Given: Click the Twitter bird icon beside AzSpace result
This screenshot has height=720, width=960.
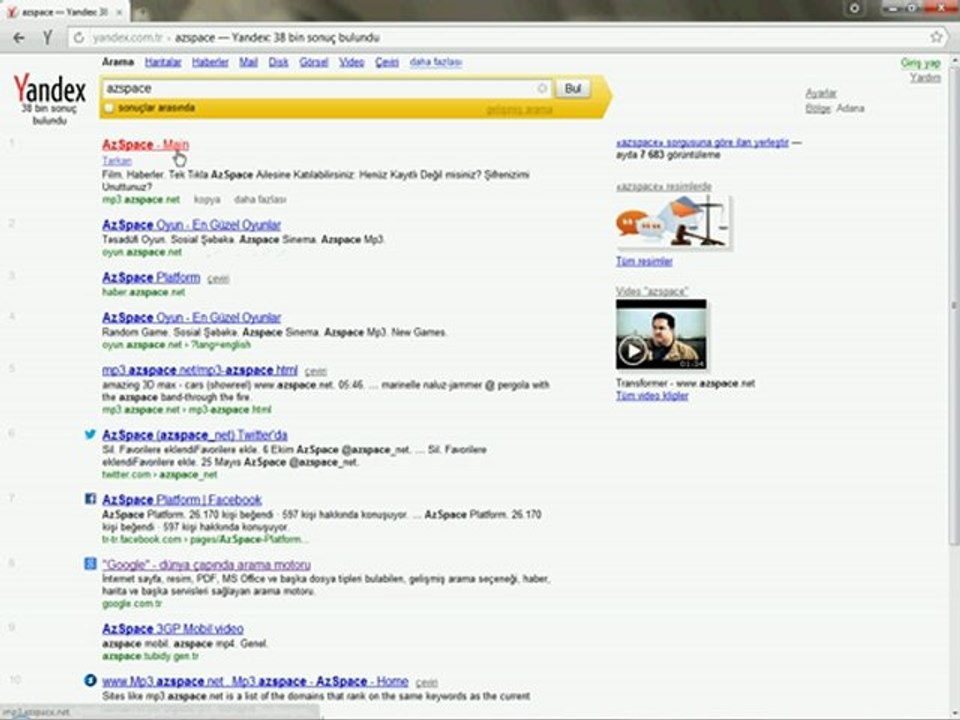Looking at the screenshot, I should tap(90, 434).
